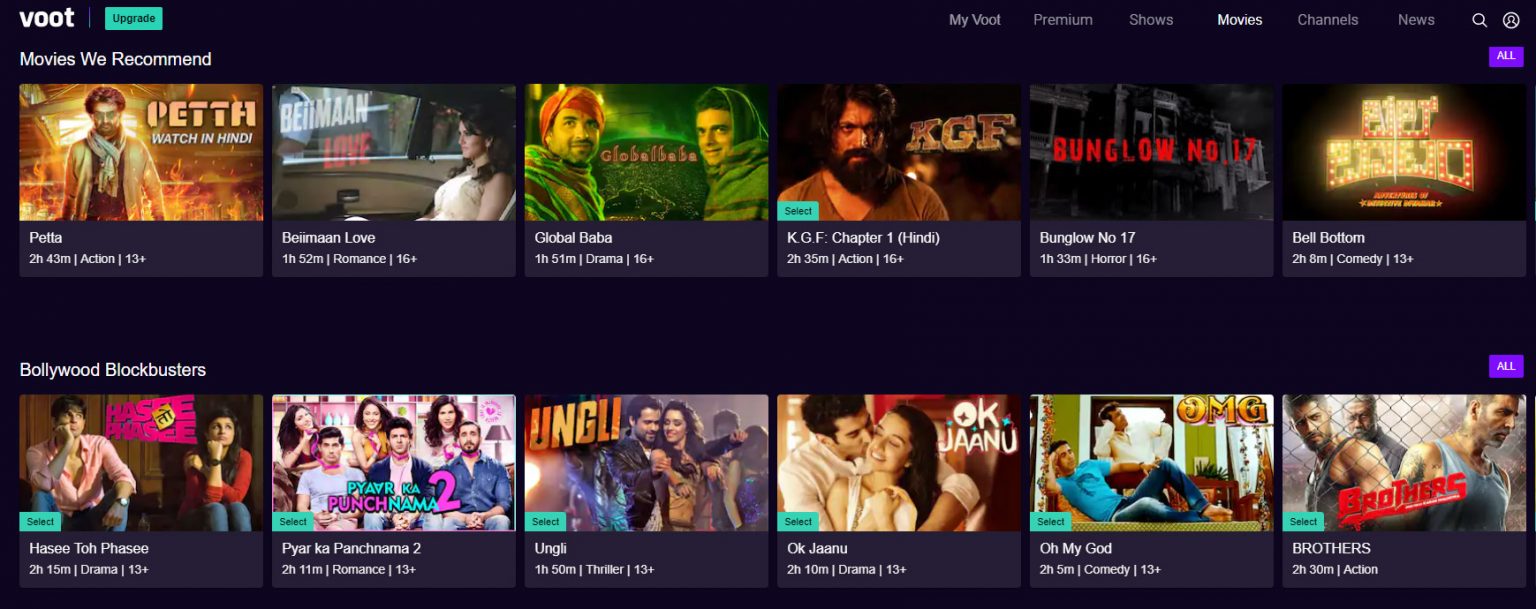This screenshot has height=609, width=1536.
Task: Open the movie Petta
Action: 140,152
